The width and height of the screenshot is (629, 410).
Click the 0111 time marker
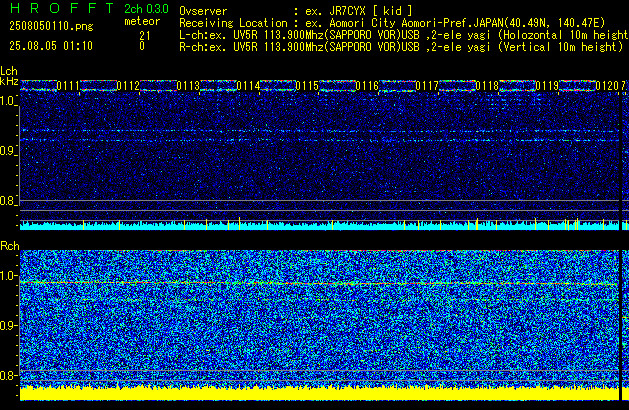tap(68, 86)
